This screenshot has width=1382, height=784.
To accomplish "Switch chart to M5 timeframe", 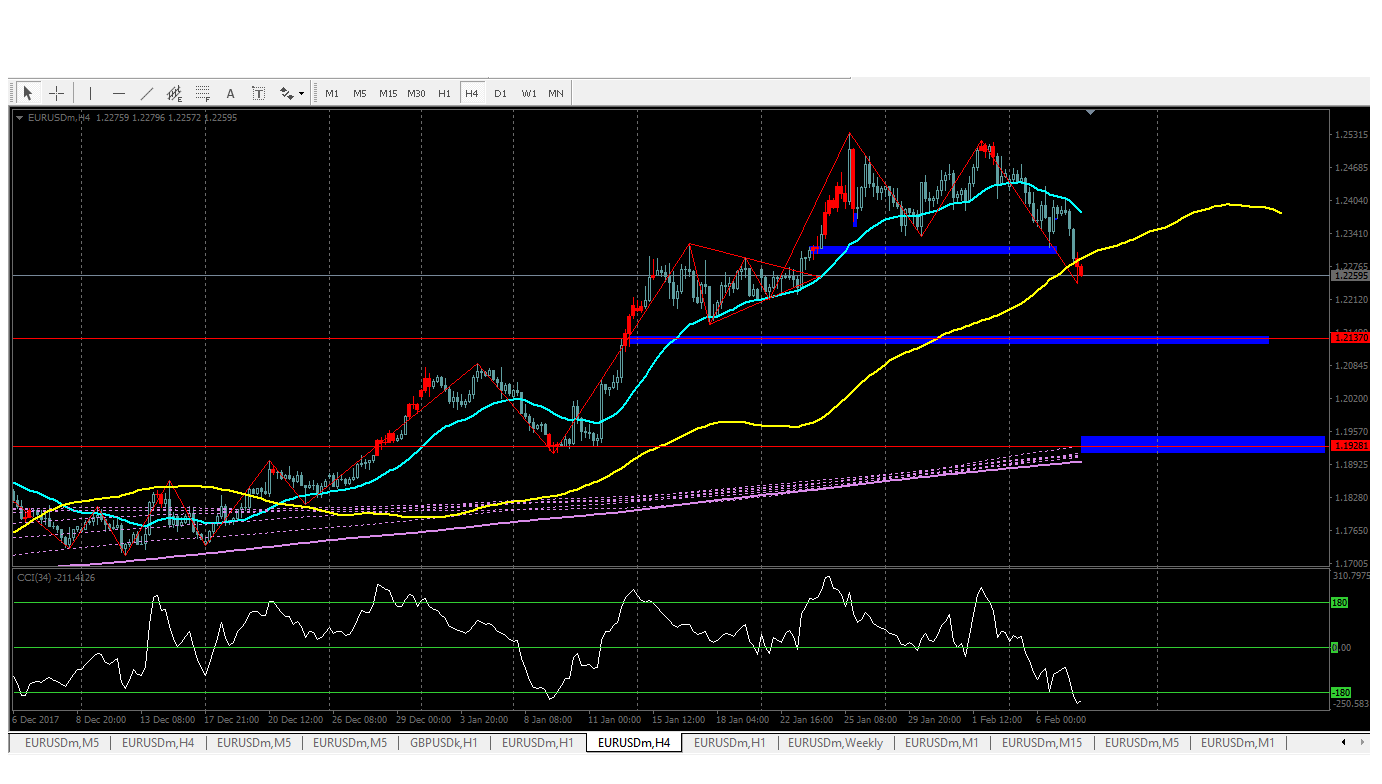I will coord(360,93).
